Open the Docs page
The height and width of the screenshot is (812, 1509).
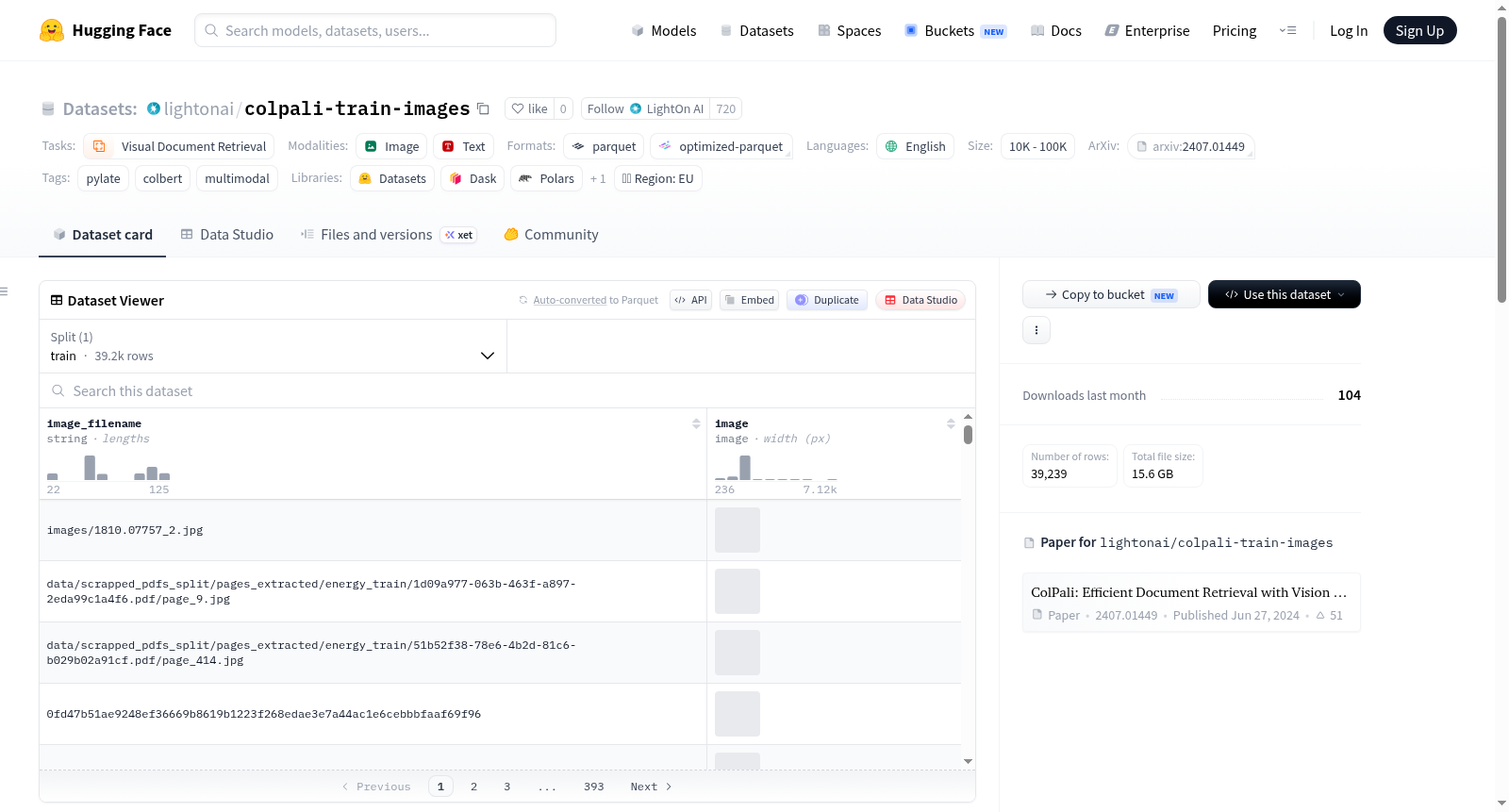coord(1056,30)
